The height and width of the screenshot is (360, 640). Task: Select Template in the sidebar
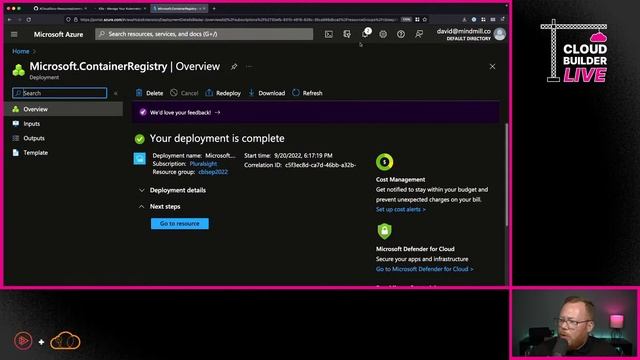64,153
